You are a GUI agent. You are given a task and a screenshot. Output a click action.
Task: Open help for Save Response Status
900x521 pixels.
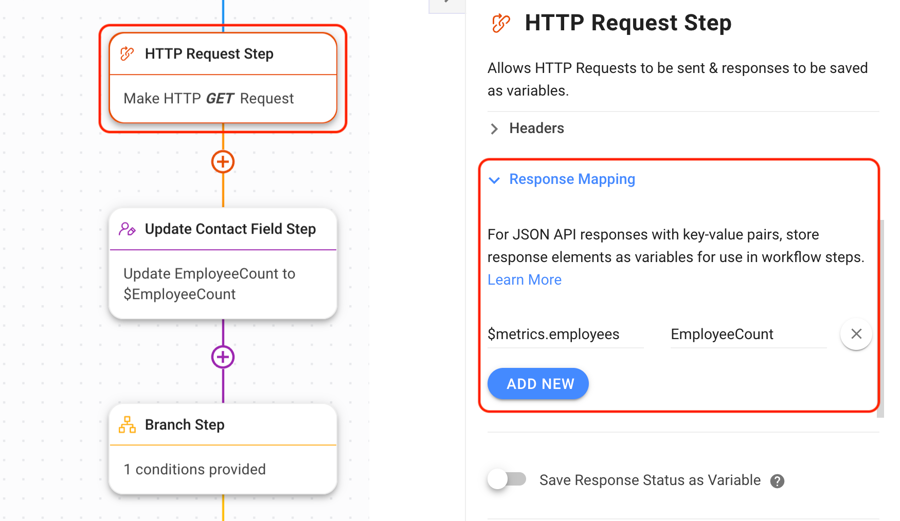[777, 481]
